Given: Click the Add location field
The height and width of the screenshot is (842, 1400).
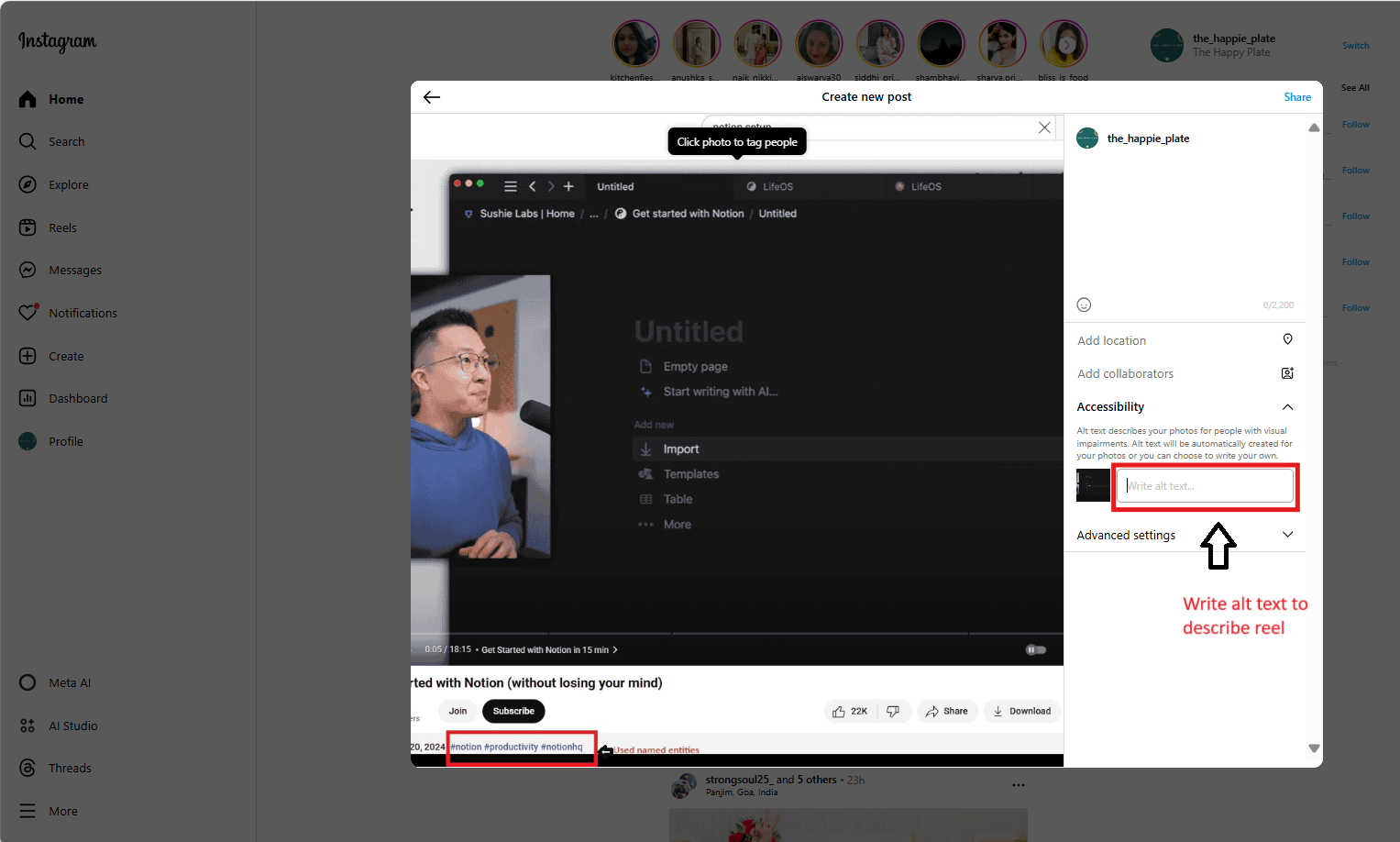Looking at the screenshot, I should click(x=1185, y=340).
